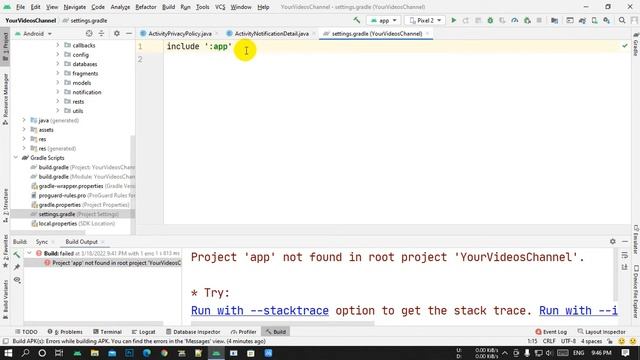The image size is (640, 360).
Task: Switch to ActivityNotificationDetail.java tab
Action: click(x=271, y=33)
